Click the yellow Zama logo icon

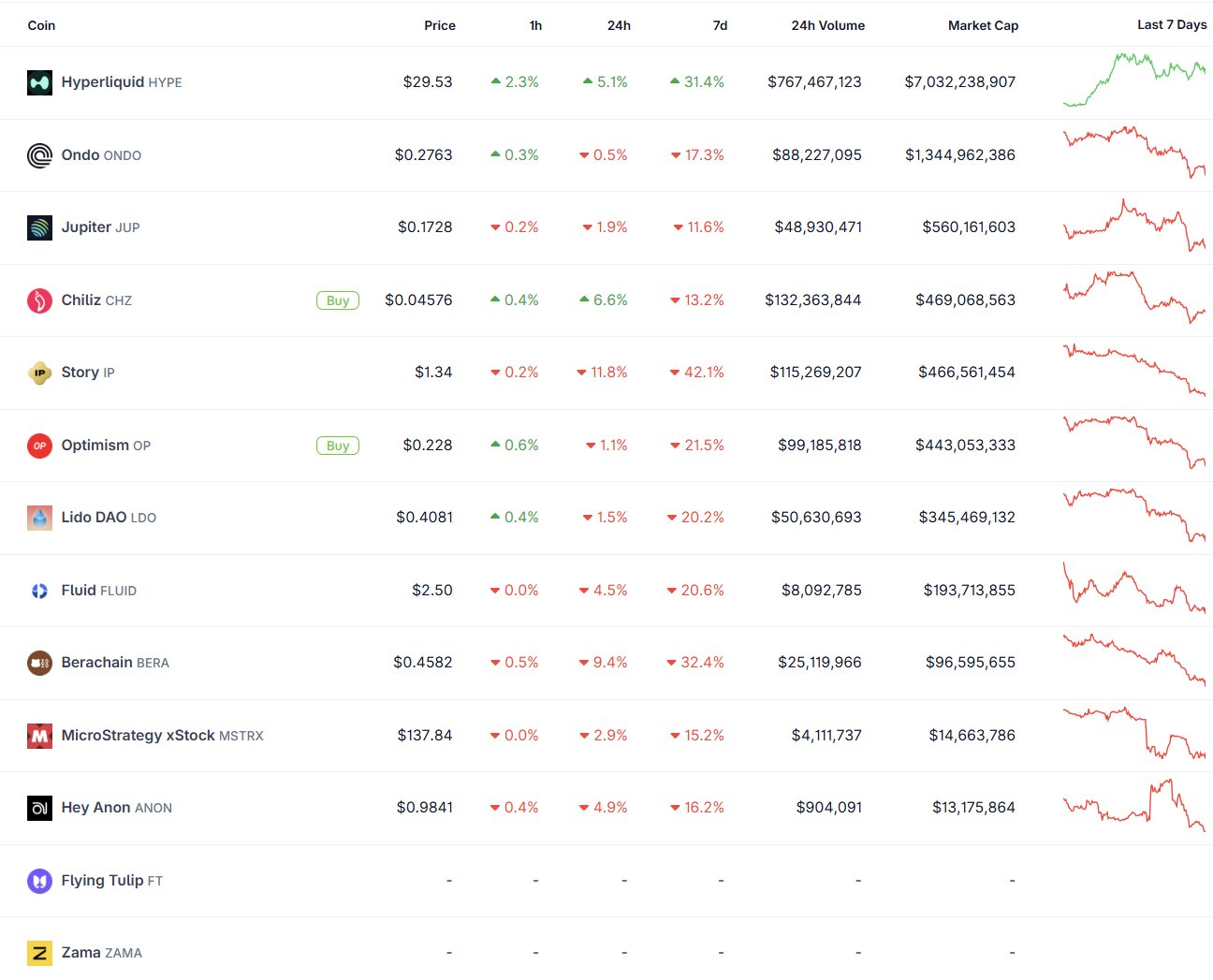pos(39,953)
